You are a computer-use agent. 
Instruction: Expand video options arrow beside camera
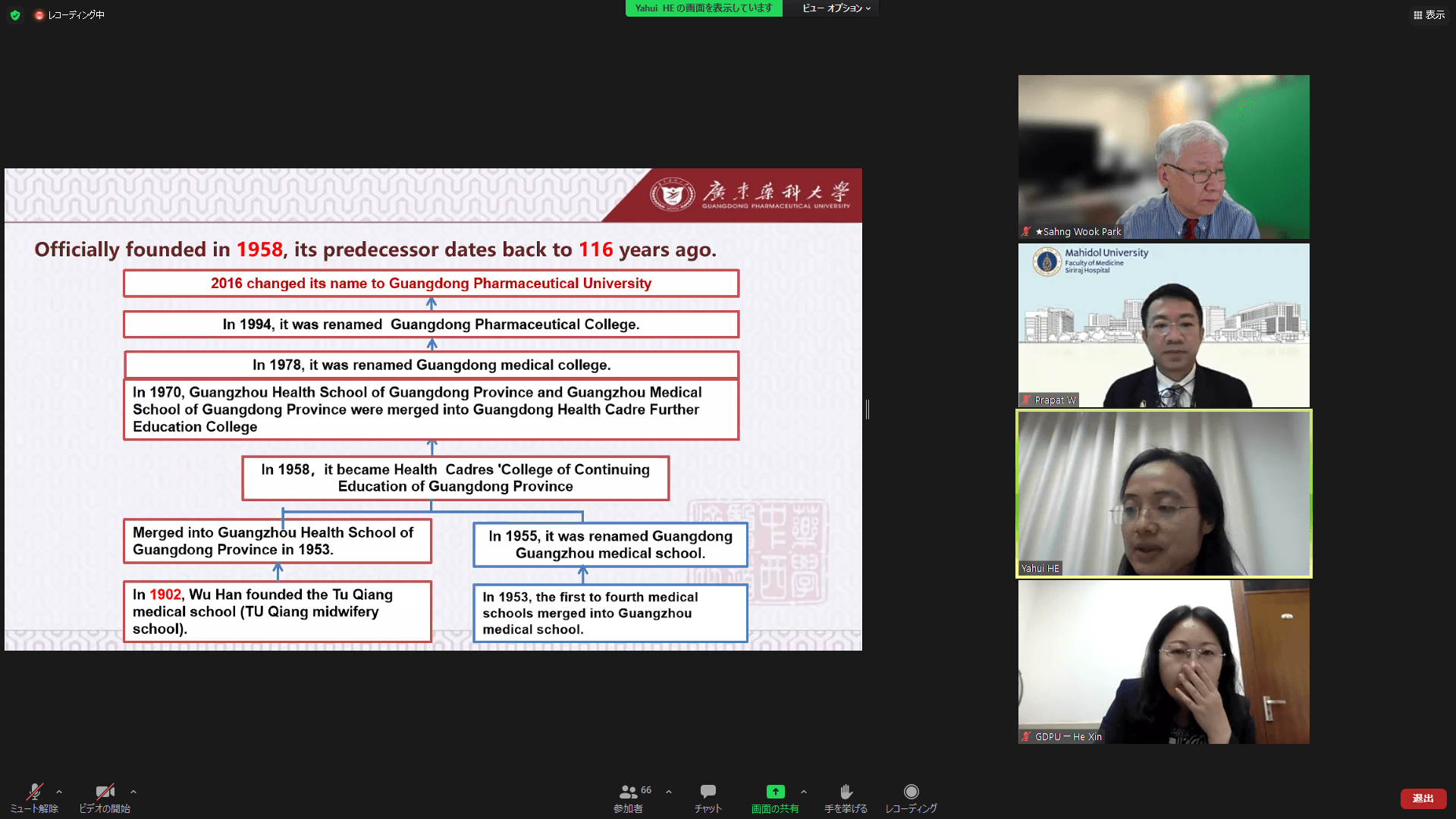(133, 792)
